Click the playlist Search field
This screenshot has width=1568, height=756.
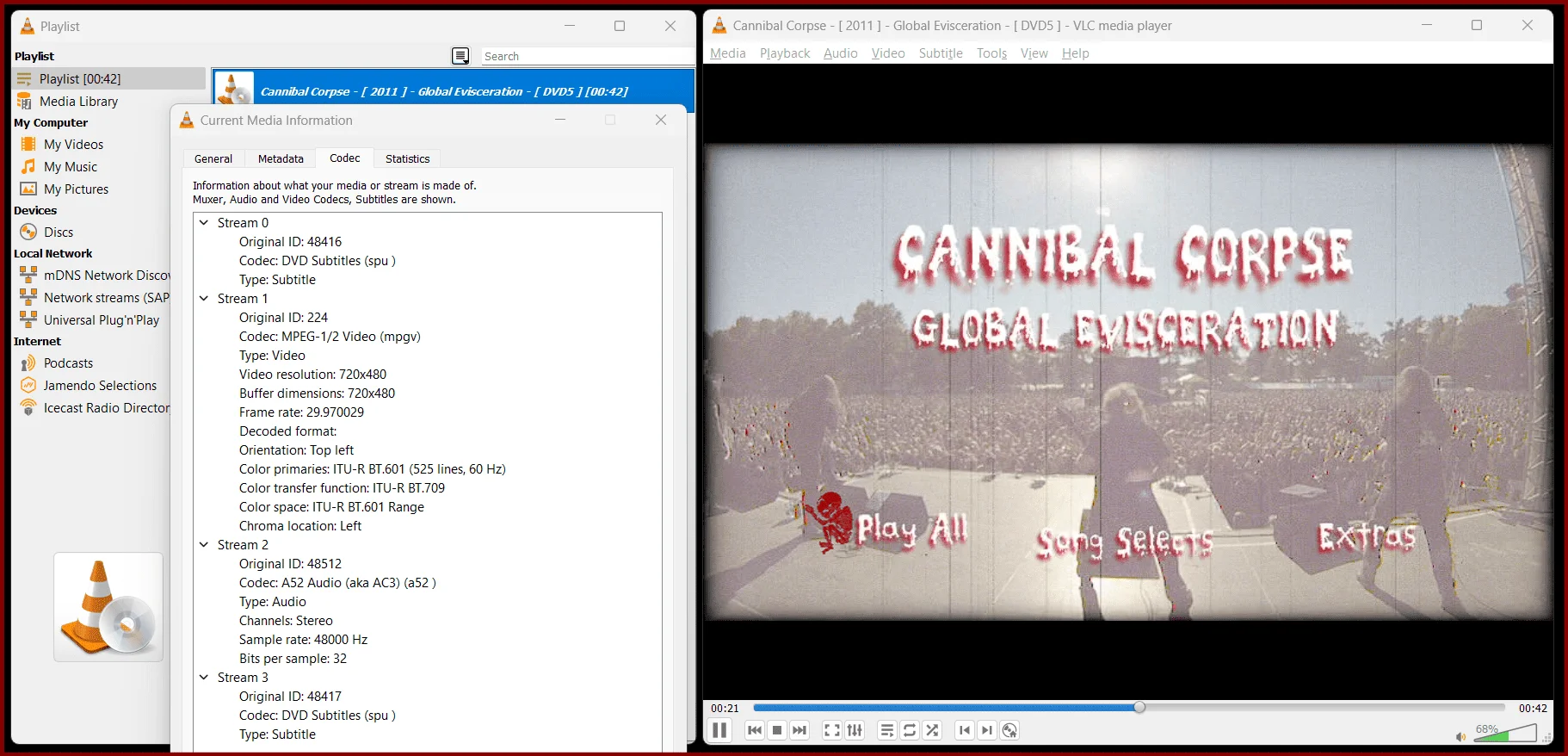(x=587, y=56)
